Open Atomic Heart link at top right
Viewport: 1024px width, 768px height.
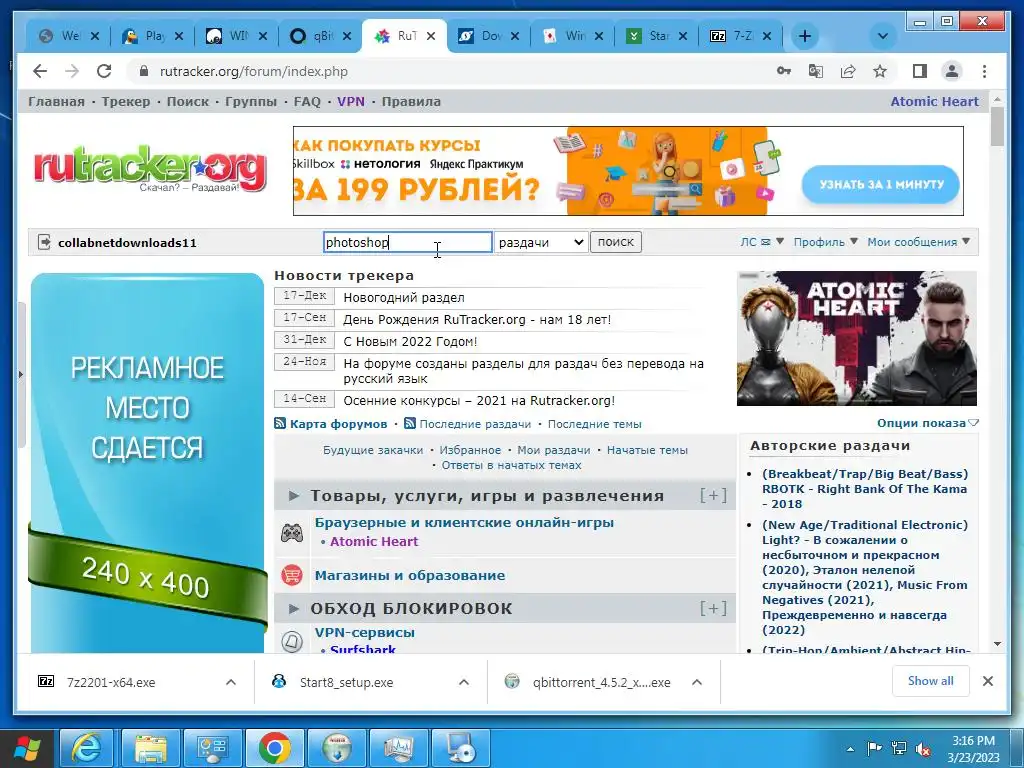[935, 101]
